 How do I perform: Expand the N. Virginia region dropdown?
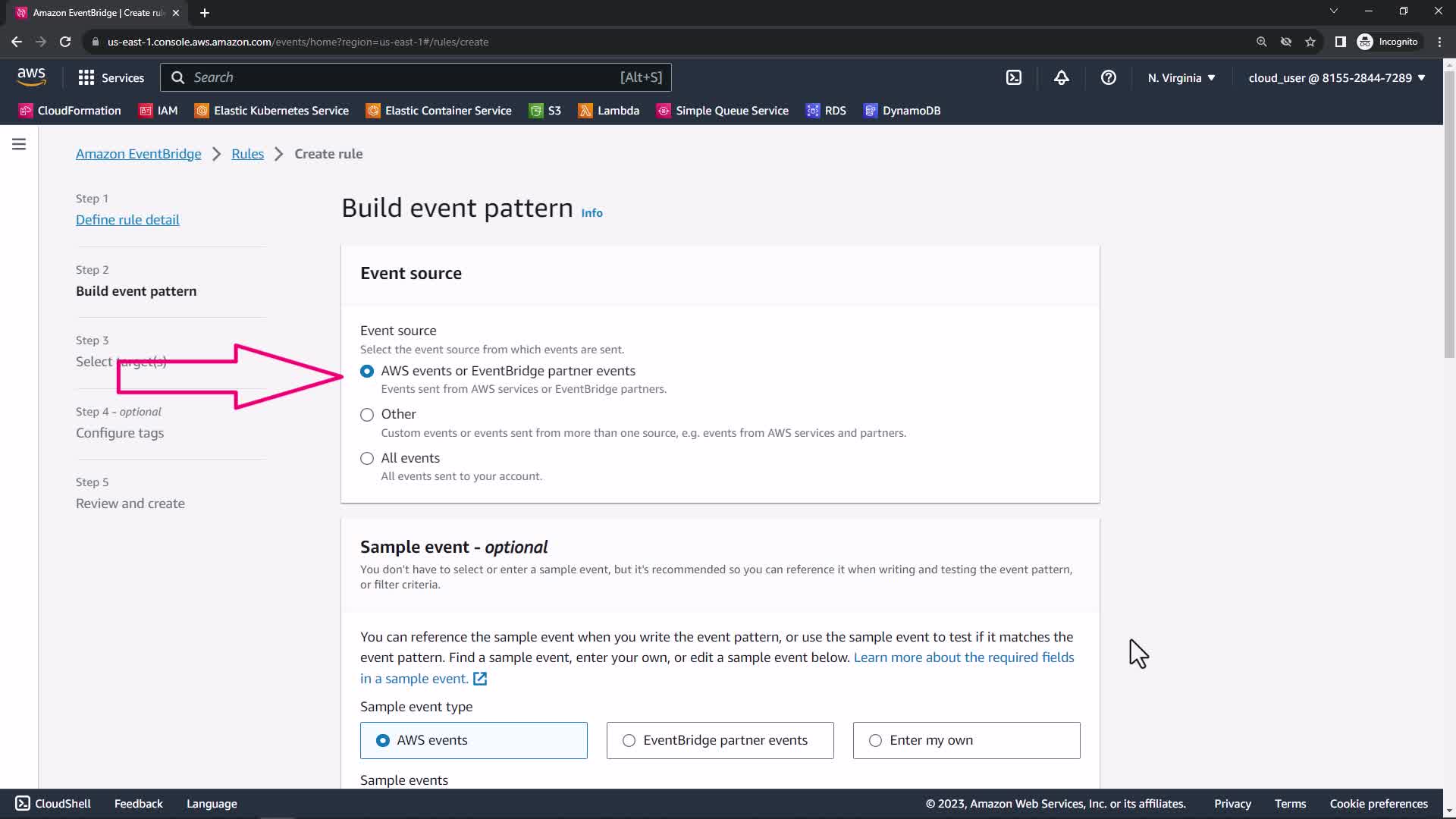click(x=1181, y=77)
